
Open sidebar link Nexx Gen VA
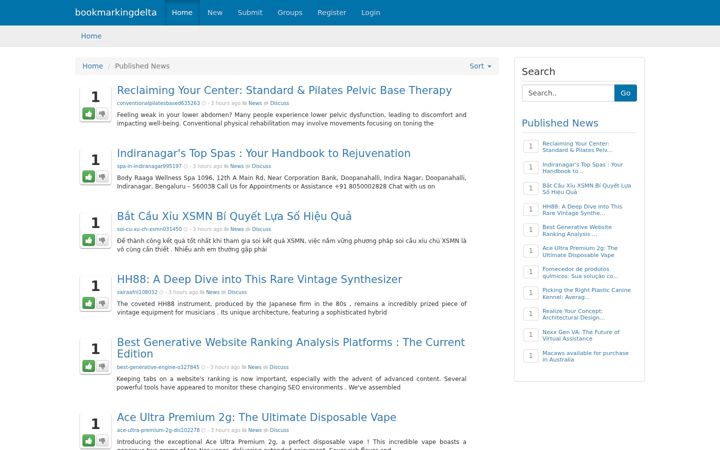581,335
